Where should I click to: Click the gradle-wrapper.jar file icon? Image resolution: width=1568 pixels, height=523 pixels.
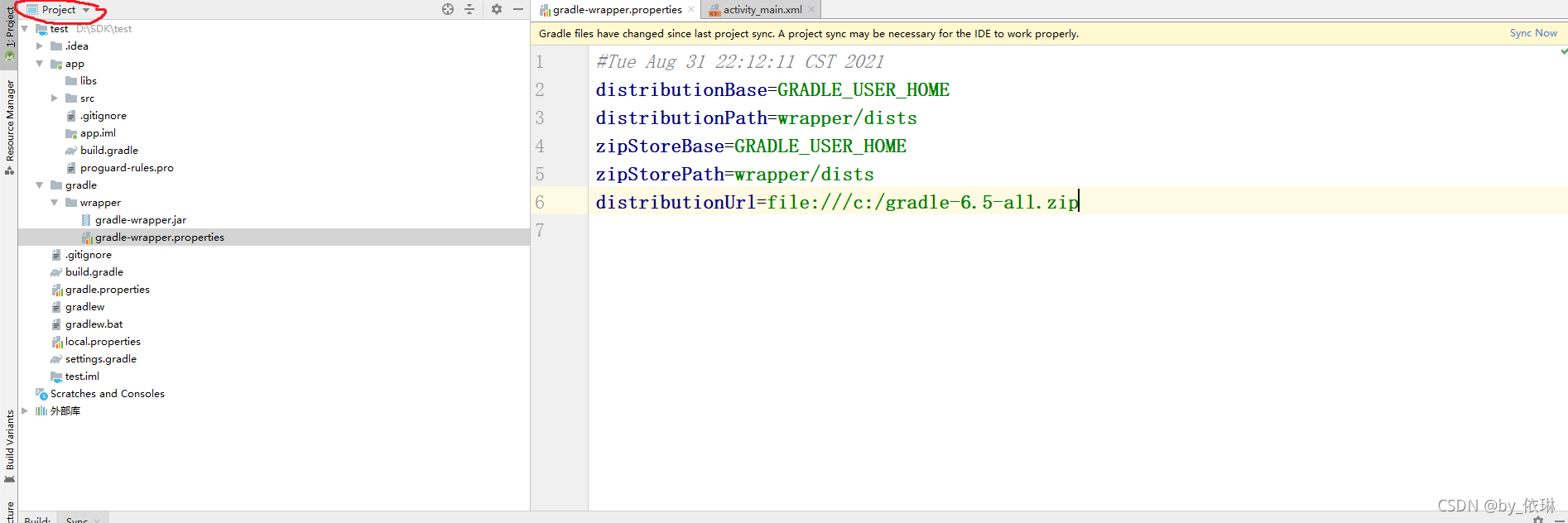click(x=86, y=220)
